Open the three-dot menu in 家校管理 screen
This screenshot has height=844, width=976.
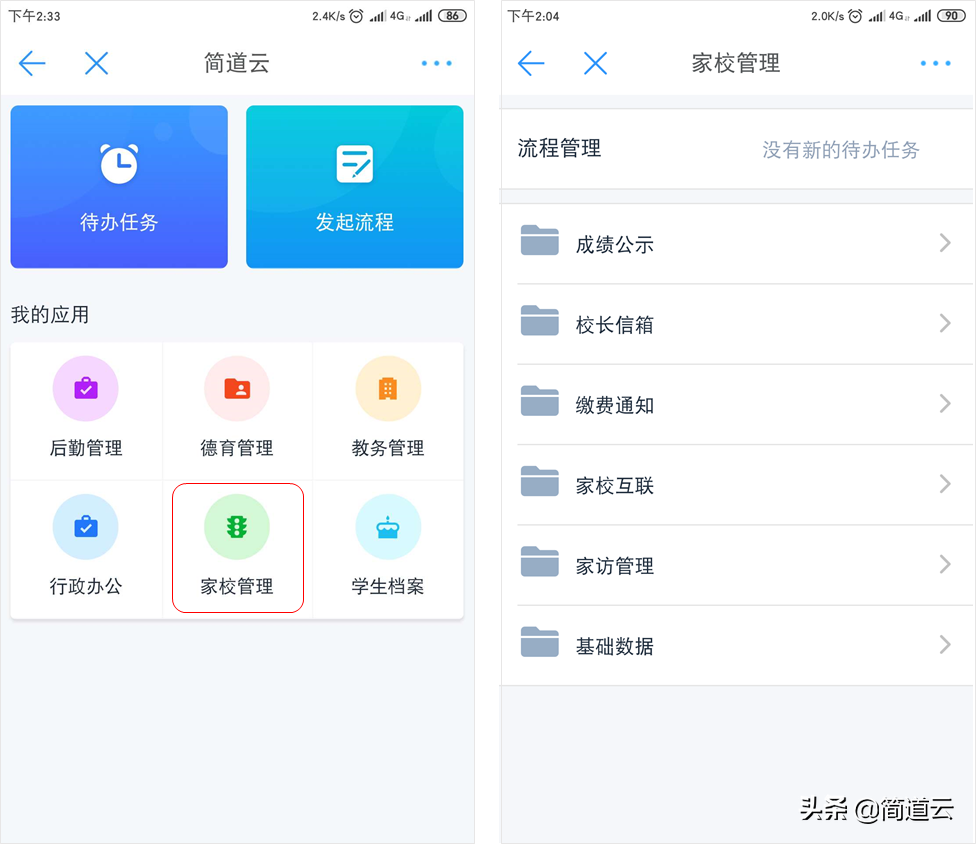pos(936,63)
